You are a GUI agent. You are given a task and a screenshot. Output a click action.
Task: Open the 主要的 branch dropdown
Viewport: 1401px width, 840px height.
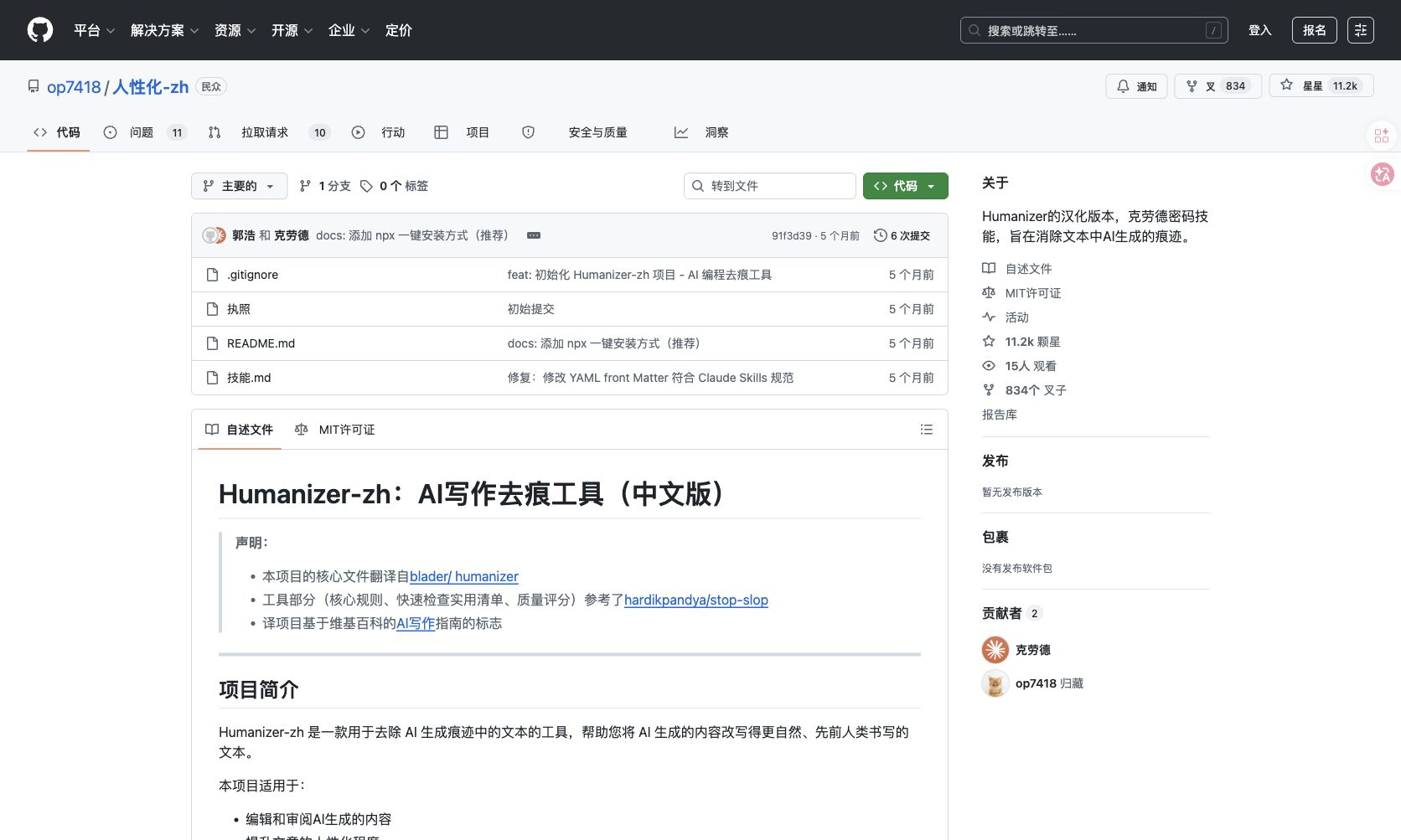pyautogui.click(x=239, y=186)
